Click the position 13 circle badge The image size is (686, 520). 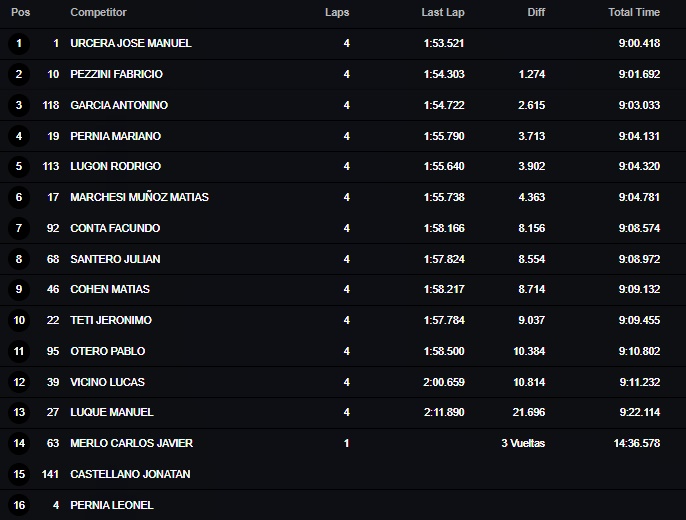[x=19, y=412]
